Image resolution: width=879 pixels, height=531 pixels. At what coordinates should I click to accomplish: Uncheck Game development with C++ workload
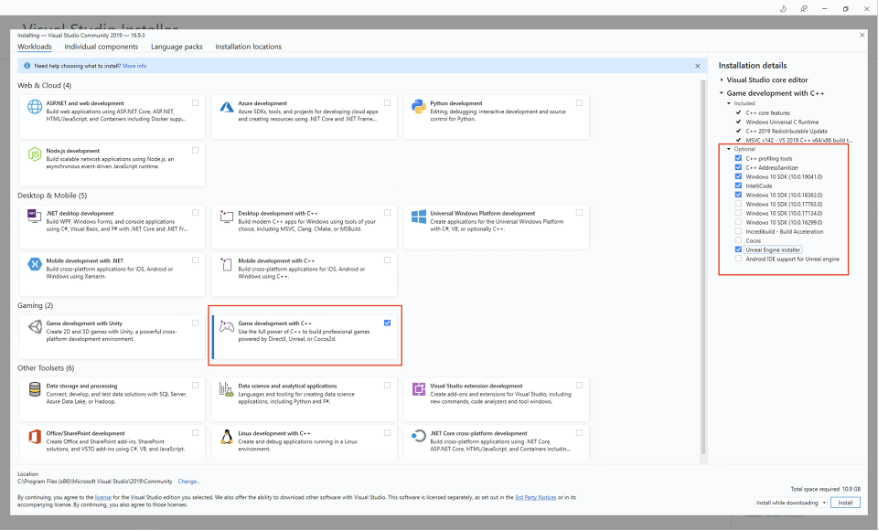(x=387, y=323)
